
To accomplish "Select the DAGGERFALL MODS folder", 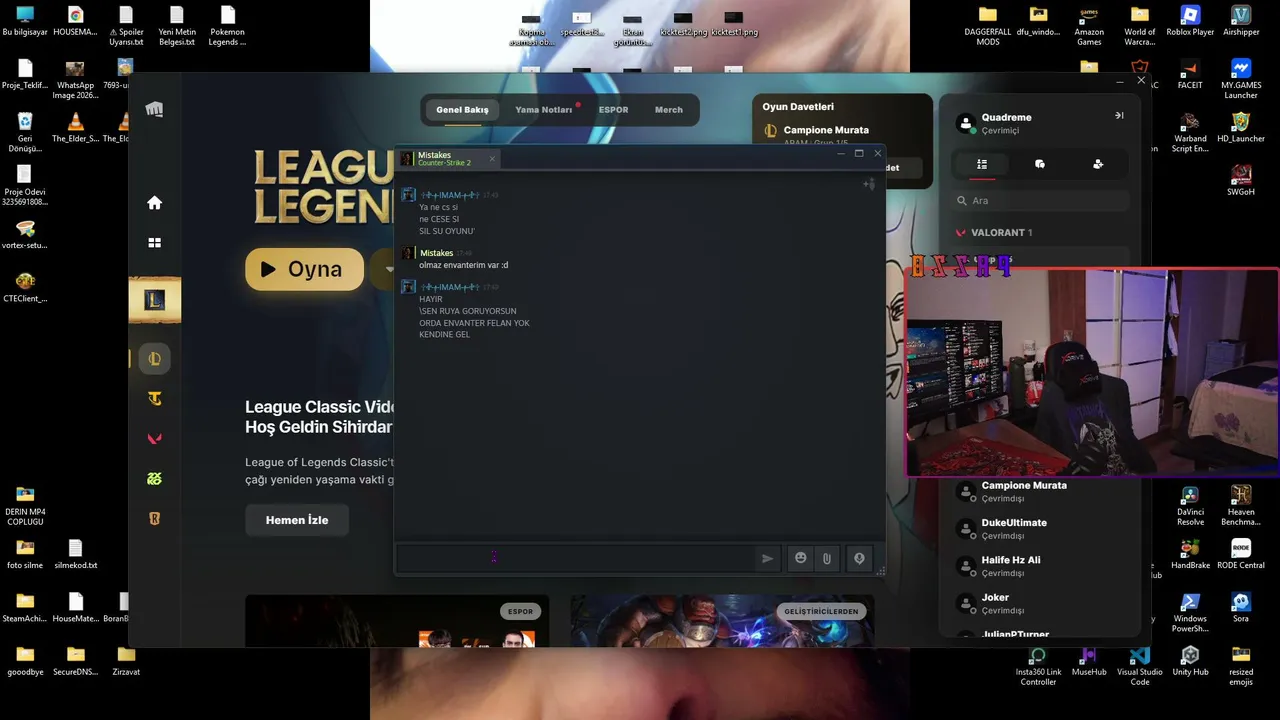I will (988, 27).
